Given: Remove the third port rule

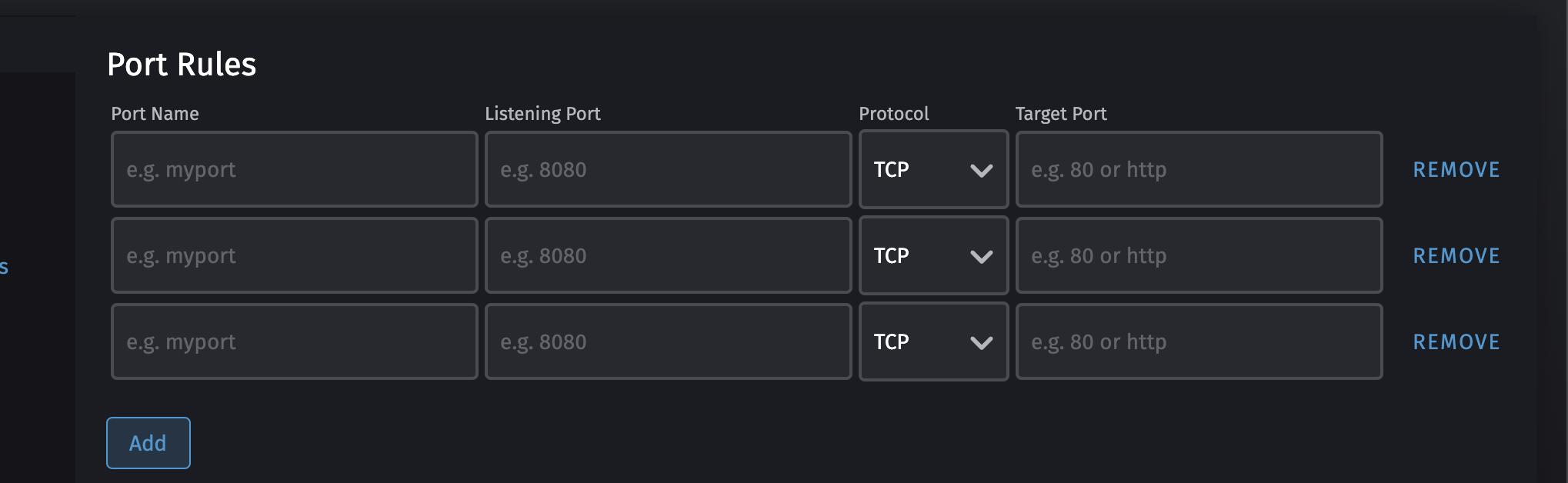Looking at the screenshot, I should point(1456,342).
